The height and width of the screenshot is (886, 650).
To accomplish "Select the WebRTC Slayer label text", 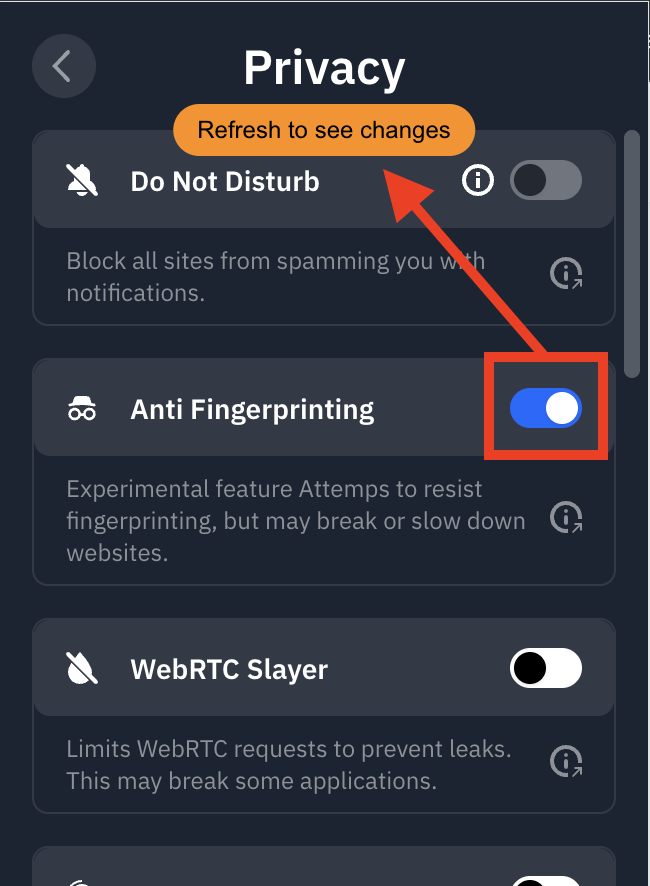I will click(229, 669).
